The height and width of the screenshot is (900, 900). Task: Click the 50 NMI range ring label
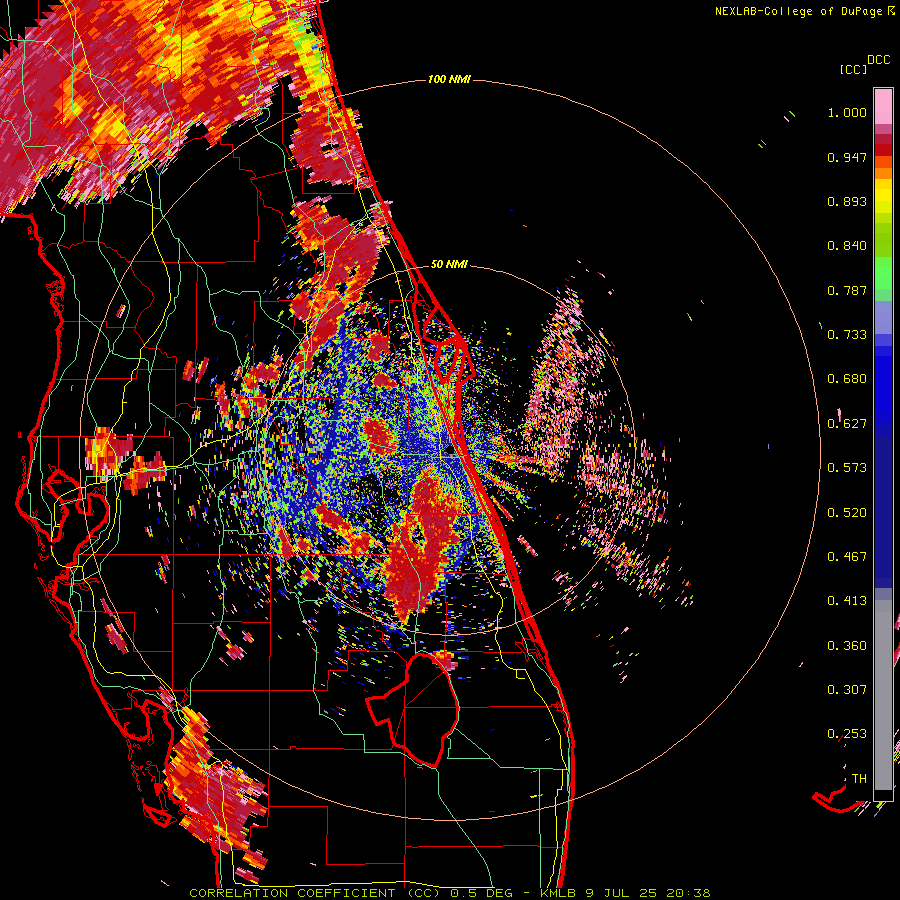click(x=449, y=264)
